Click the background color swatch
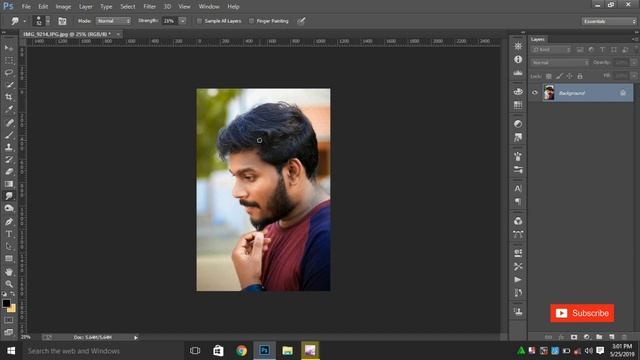Image resolution: width=640 pixels, height=360 pixels. point(12,309)
